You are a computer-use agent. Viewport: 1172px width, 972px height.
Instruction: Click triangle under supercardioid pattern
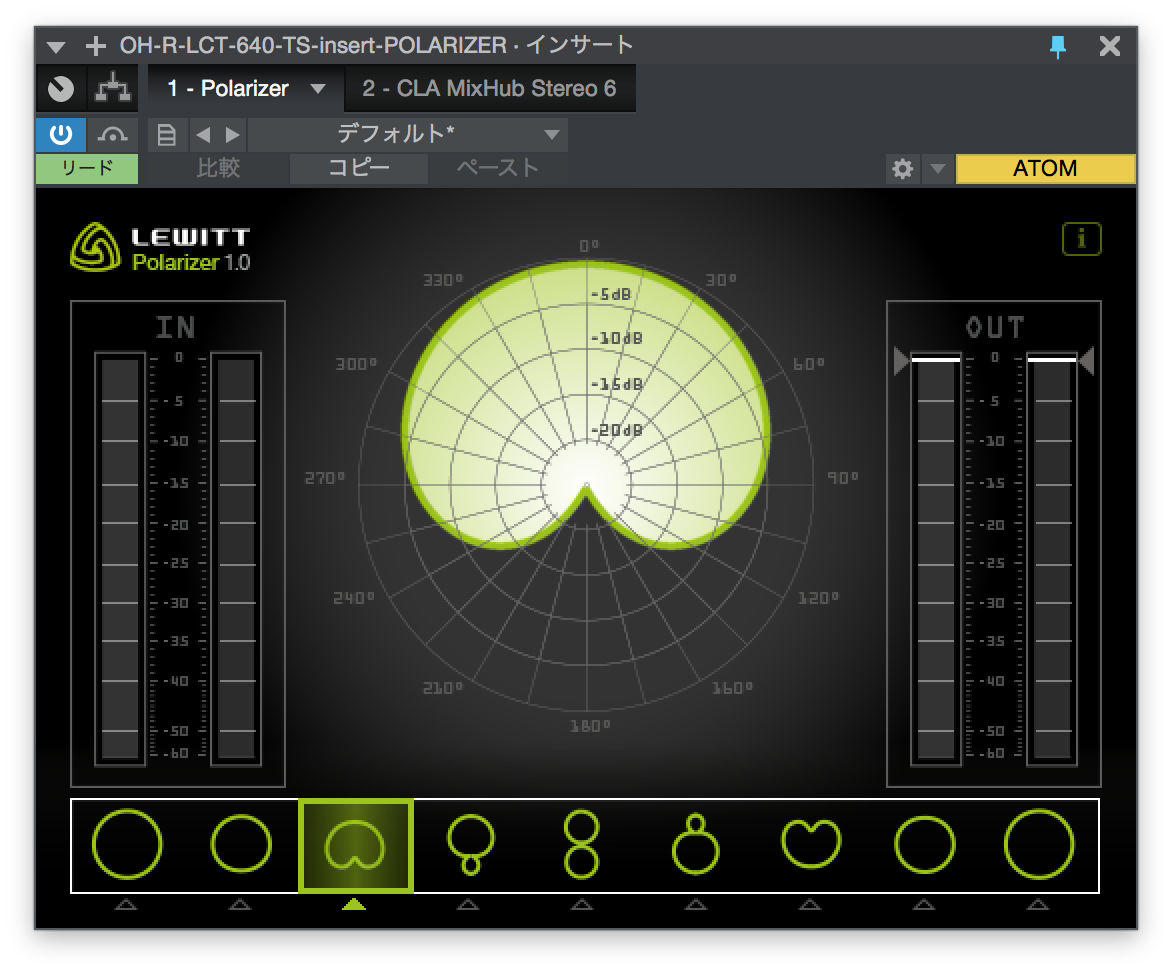tap(468, 905)
